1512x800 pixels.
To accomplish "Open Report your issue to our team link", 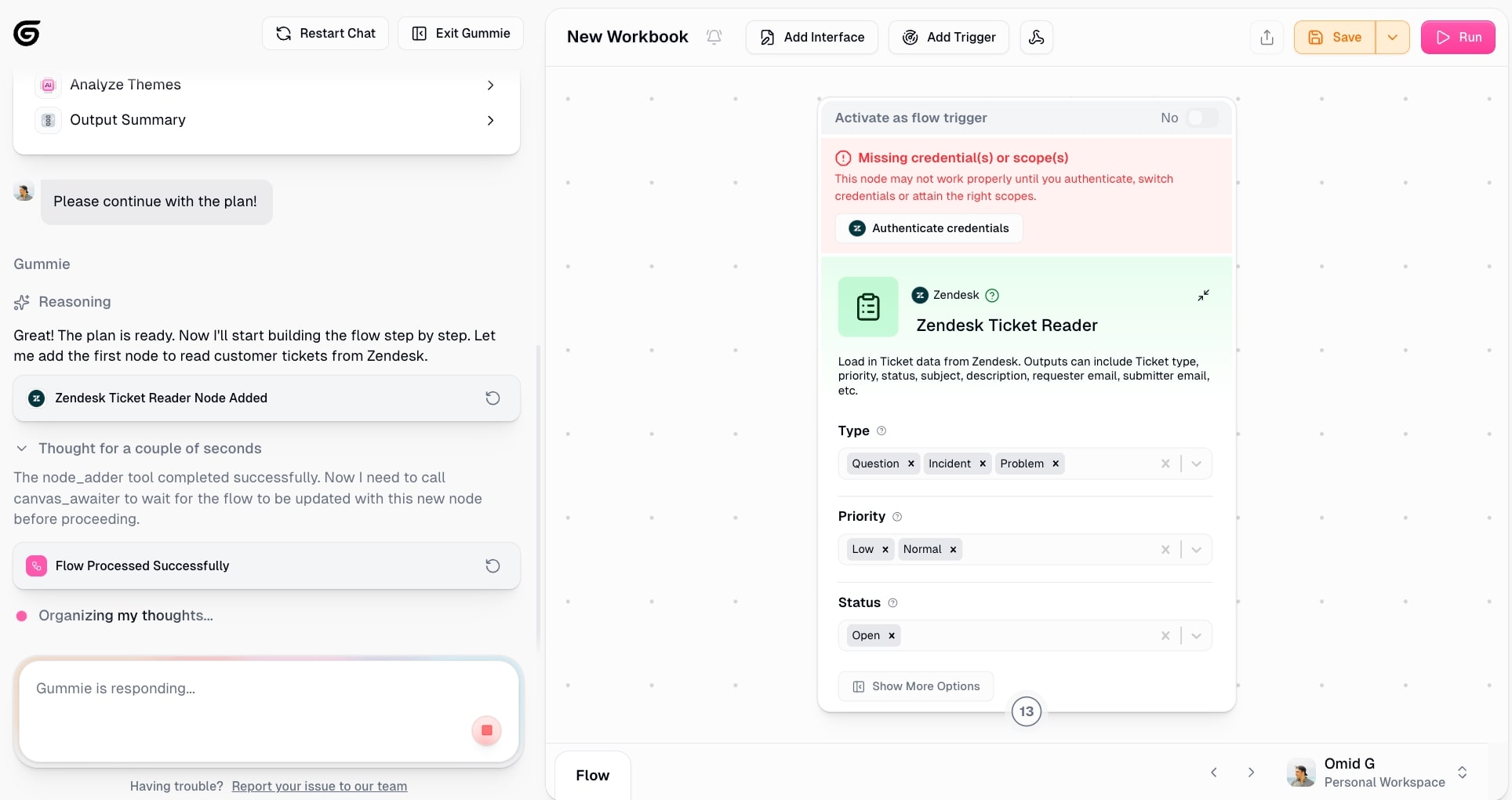I will (x=319, y=786).
